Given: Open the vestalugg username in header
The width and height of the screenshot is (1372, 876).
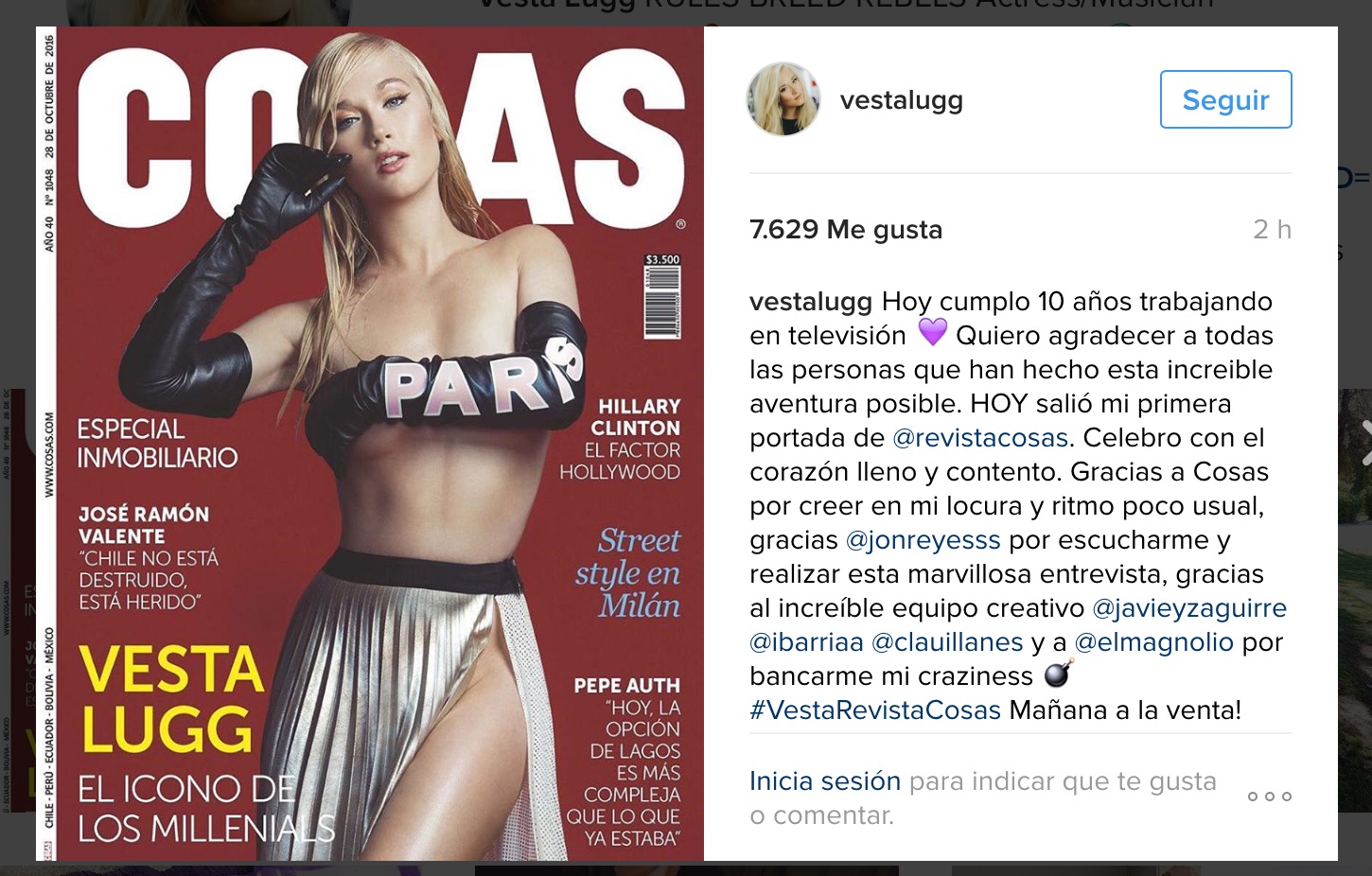Looking at the screenshot, I should pyautogui.click(x=901, y=100).
